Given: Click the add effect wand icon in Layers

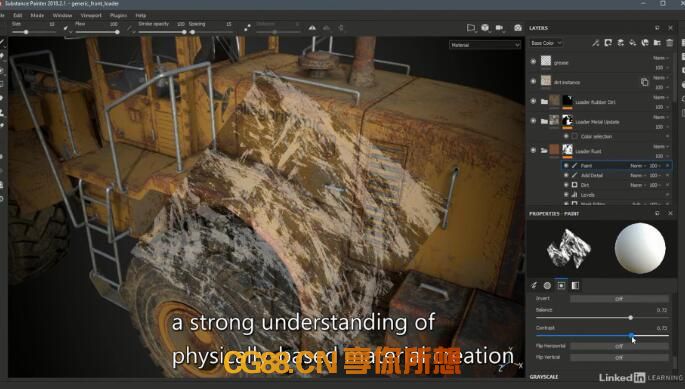Looking at the screenshot, I should coord(595,43).
